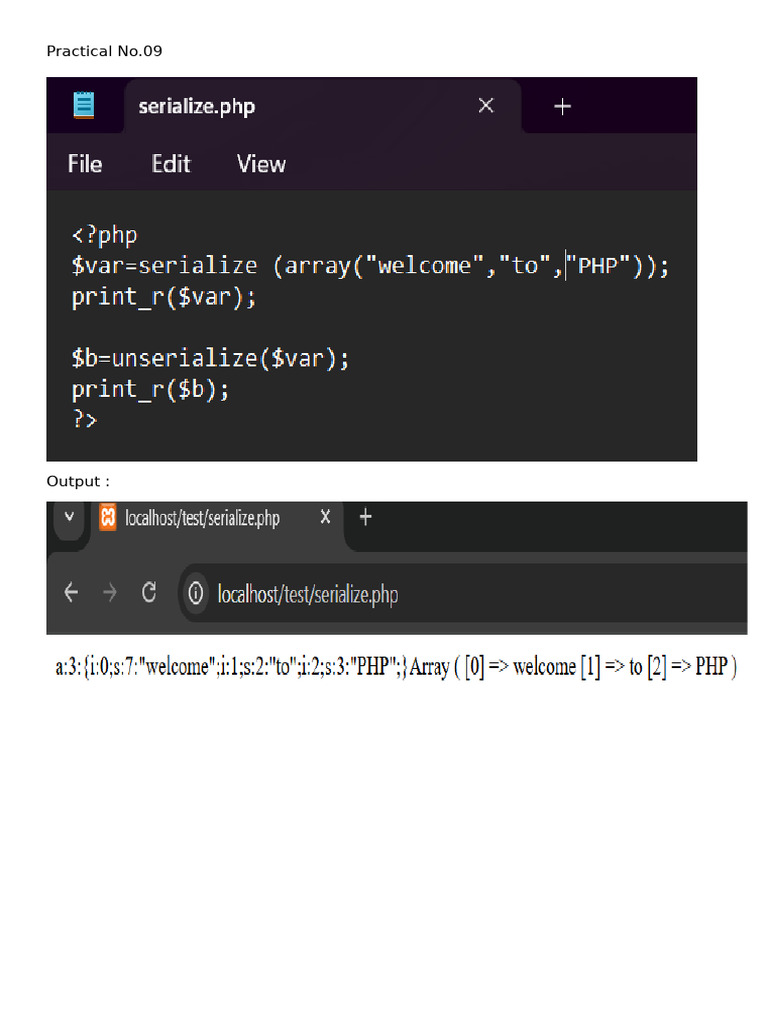768x1024 pixels.
Task: Click the print_r($var) code line
Action: pyautogui.click(x=164, y=297)
